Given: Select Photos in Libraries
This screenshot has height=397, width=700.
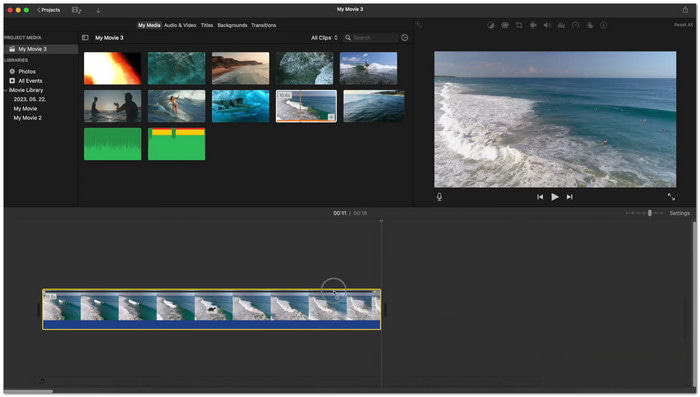Looking at the screenshot, I should (27, 71).
